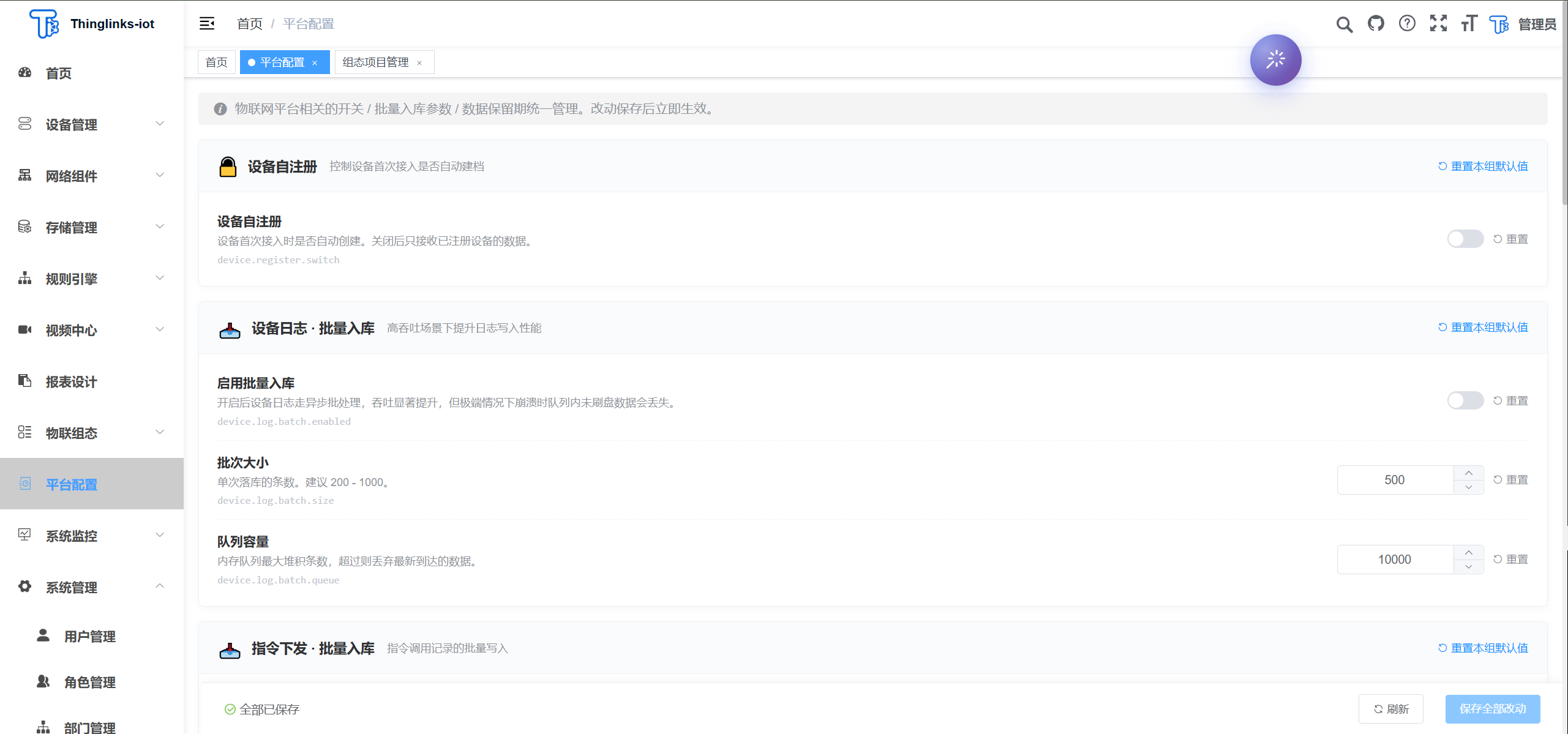
Task: Click 保存全部改动 button
Action: point(1493,709)
